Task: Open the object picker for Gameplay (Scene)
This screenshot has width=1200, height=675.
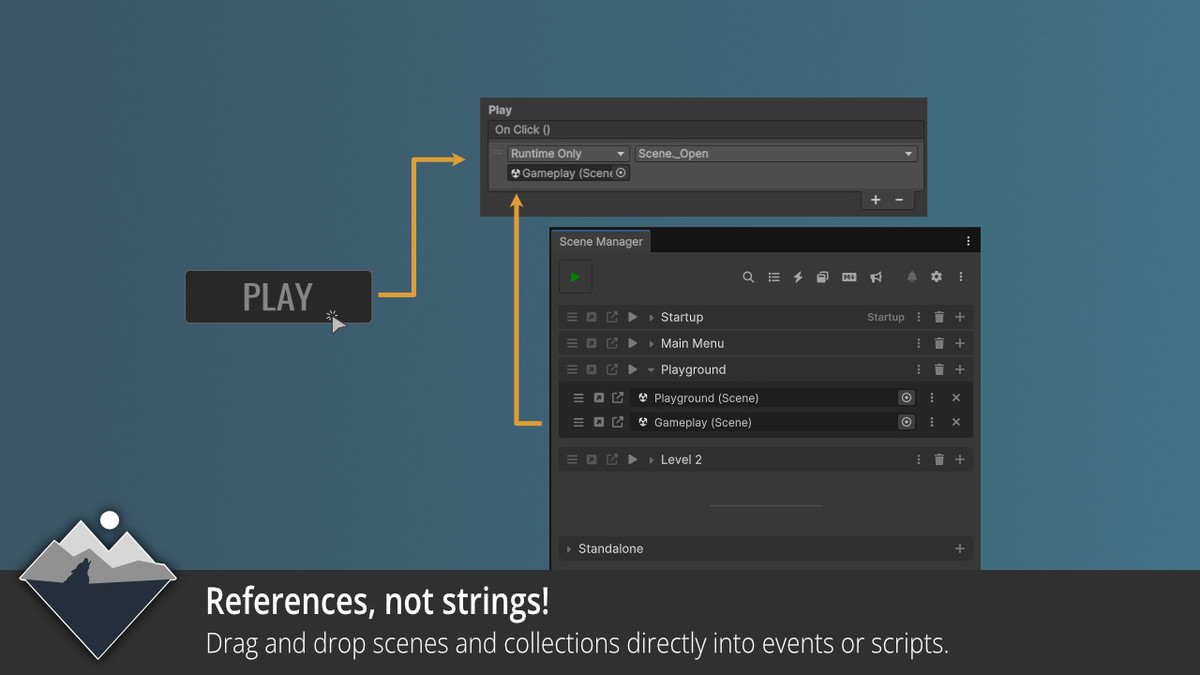Action: tap(620, 172)
